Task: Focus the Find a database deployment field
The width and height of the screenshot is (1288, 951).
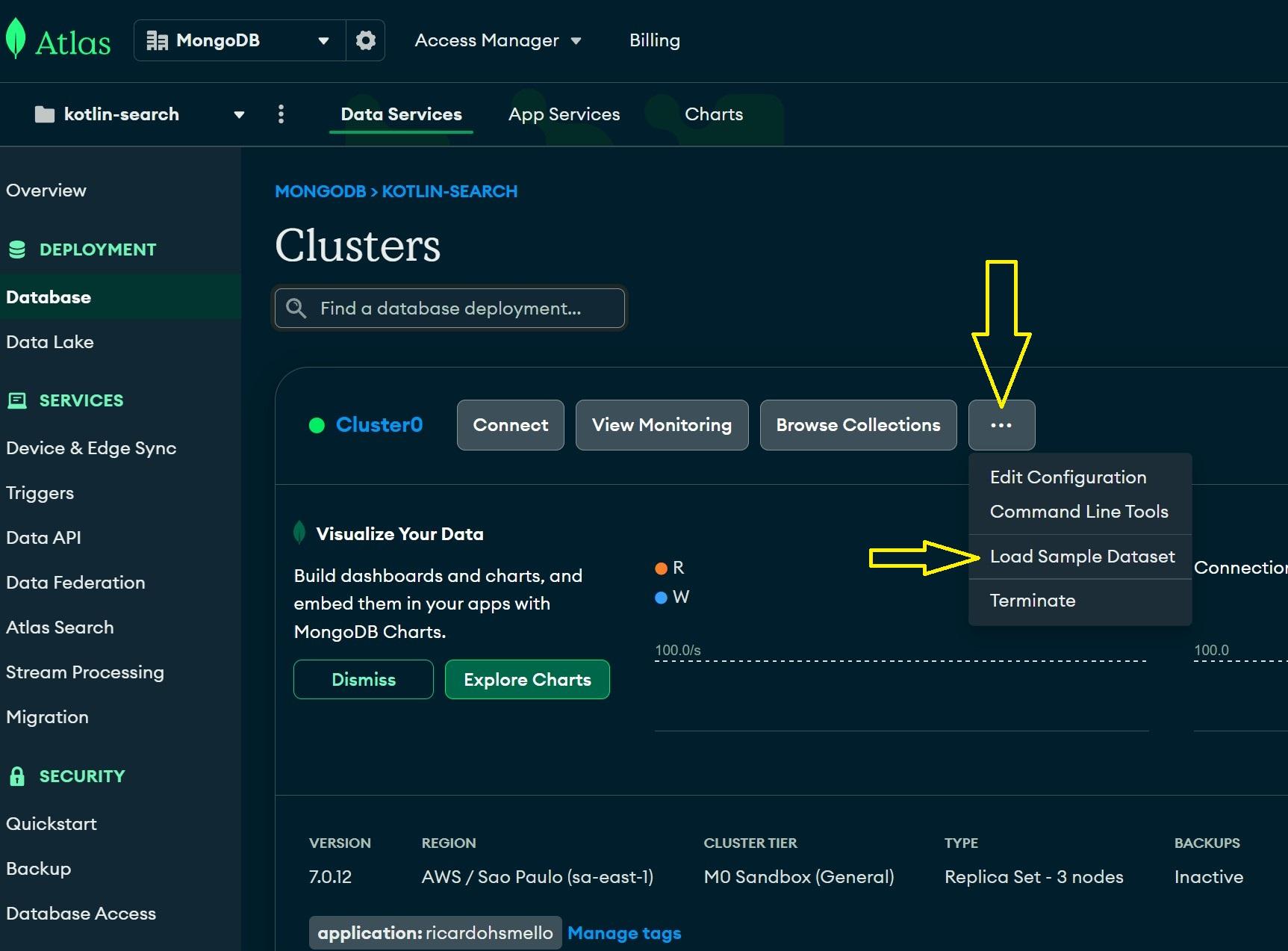Action: tap(449, 309)
